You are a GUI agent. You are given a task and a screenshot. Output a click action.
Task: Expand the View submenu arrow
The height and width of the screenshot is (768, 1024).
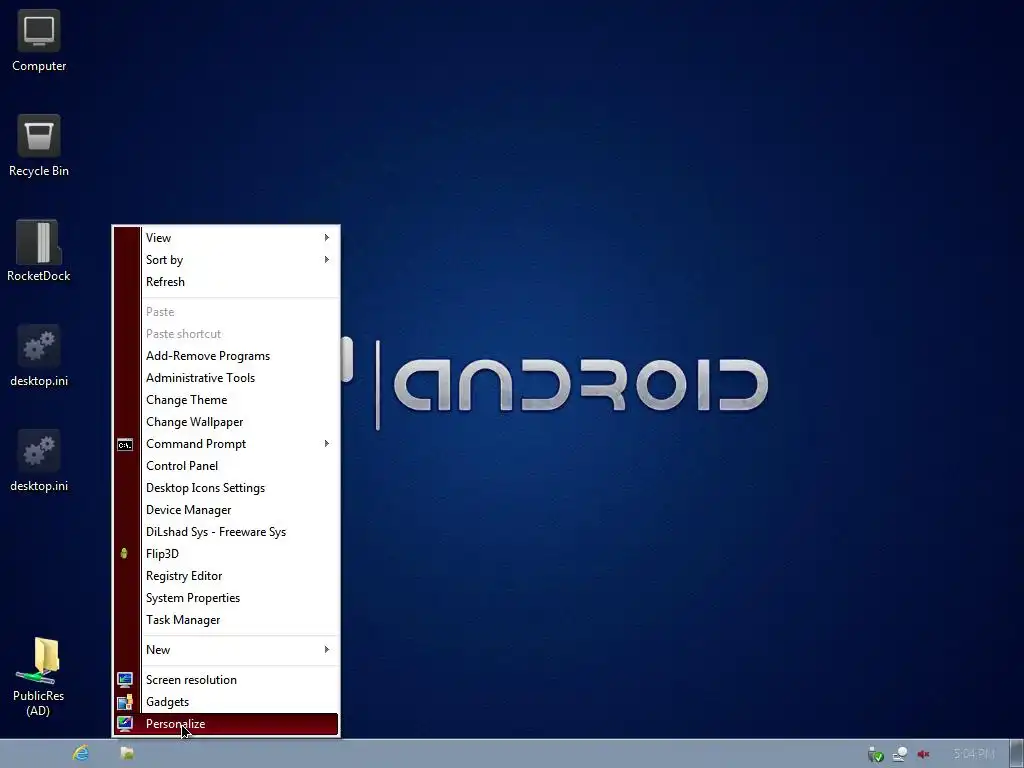[x=327, y=238]
